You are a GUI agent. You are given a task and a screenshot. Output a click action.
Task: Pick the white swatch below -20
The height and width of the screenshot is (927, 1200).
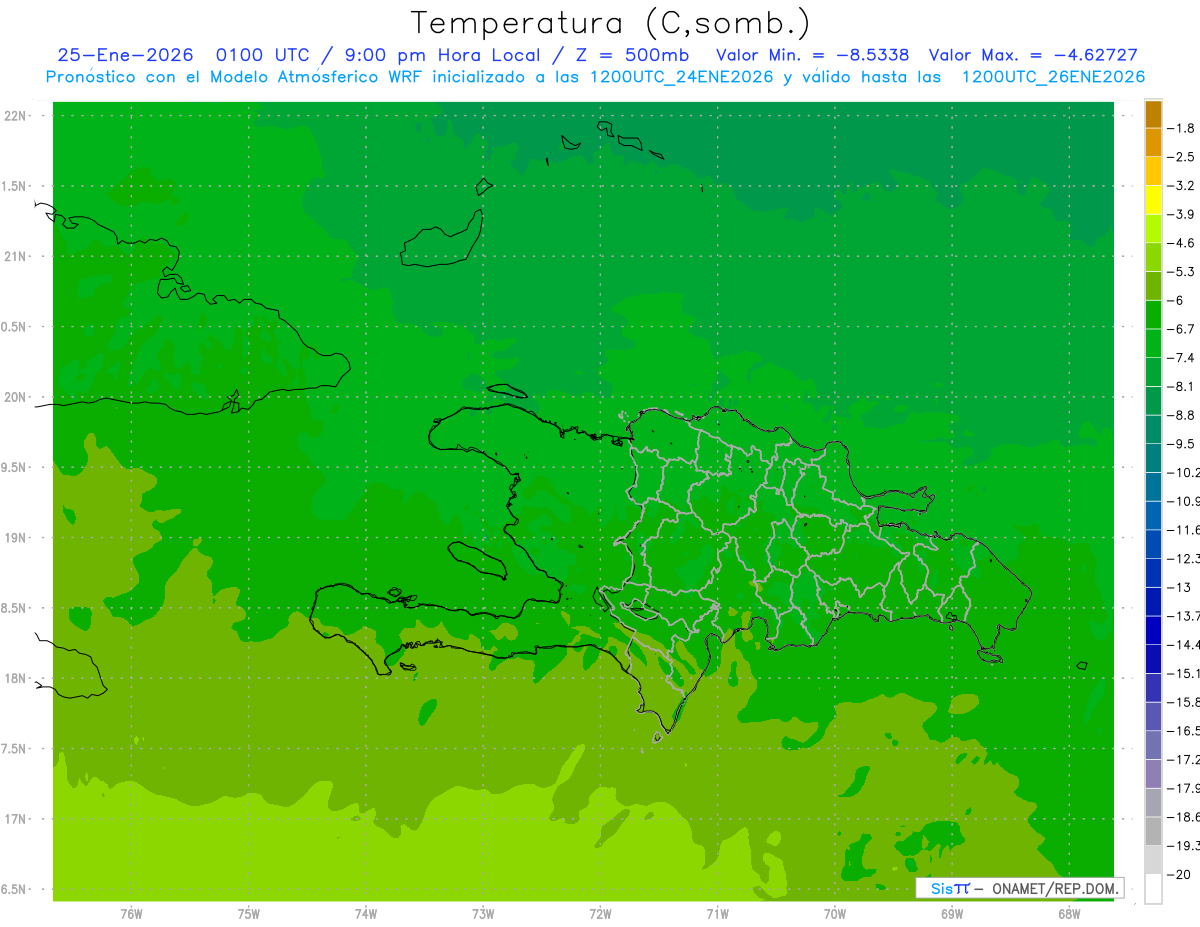(1153, 888)
